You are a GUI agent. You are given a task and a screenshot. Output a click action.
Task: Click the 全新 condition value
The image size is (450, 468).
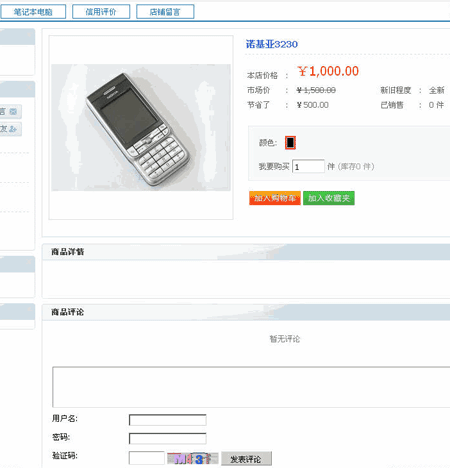point(436,90)
